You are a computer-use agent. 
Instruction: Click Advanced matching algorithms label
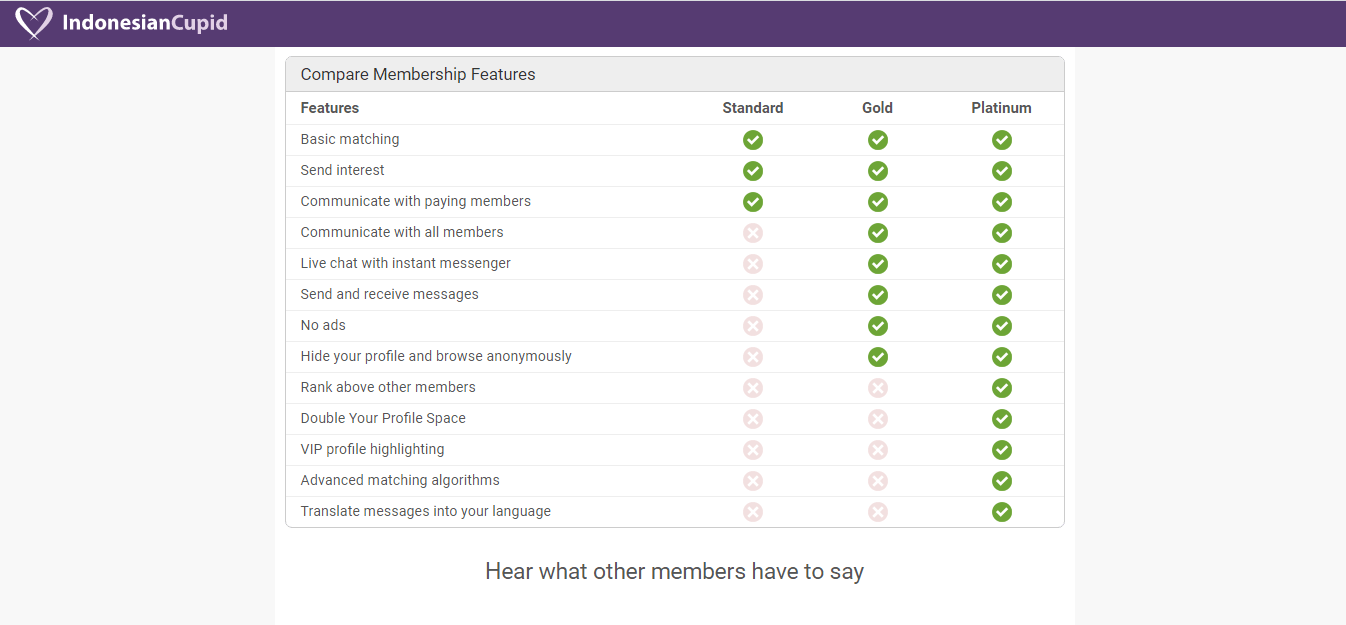click(400, 480)
